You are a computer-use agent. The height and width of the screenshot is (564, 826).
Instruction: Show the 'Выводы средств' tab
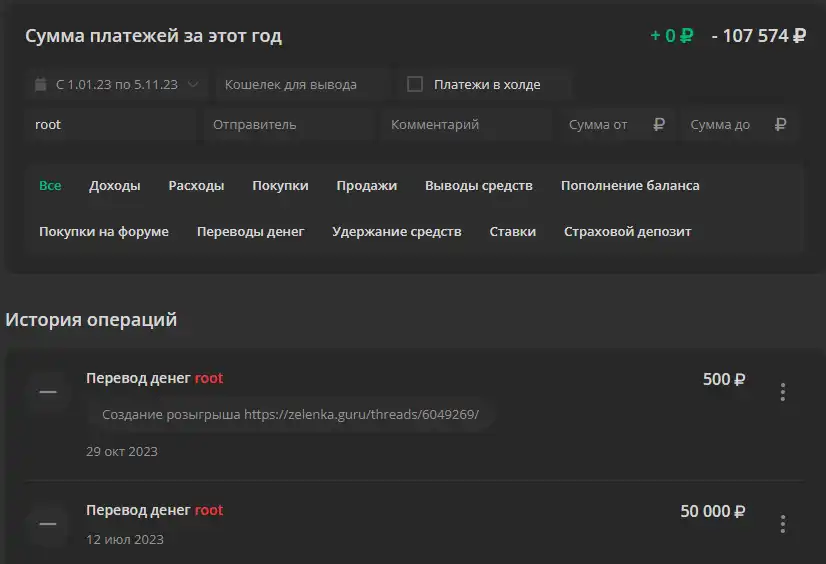(479, 185)
